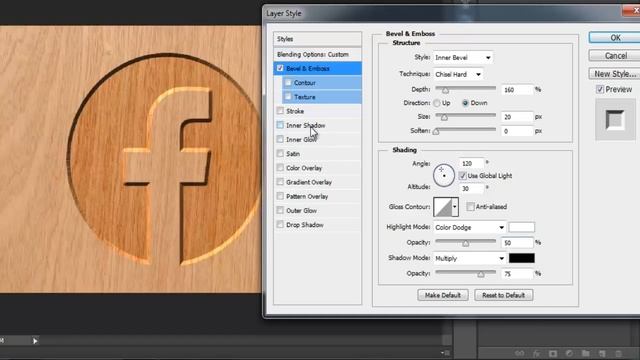Select the Satin effect label
This screenshot has width=640, height=360.
tap(293, 154)
